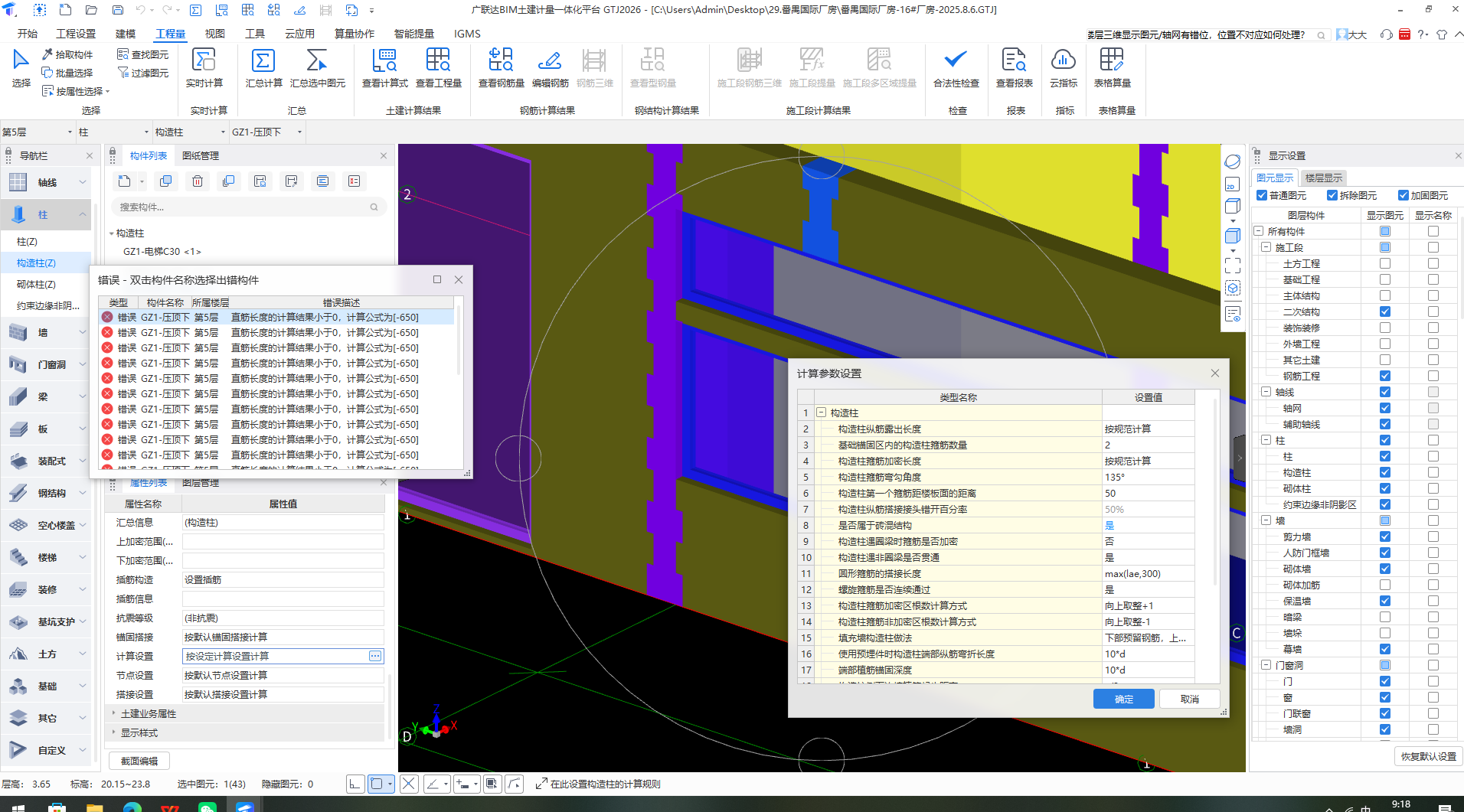Viewport: 1464px width, 812px height.
Task: Expand 显示样式 section
Action: point(114,732)
